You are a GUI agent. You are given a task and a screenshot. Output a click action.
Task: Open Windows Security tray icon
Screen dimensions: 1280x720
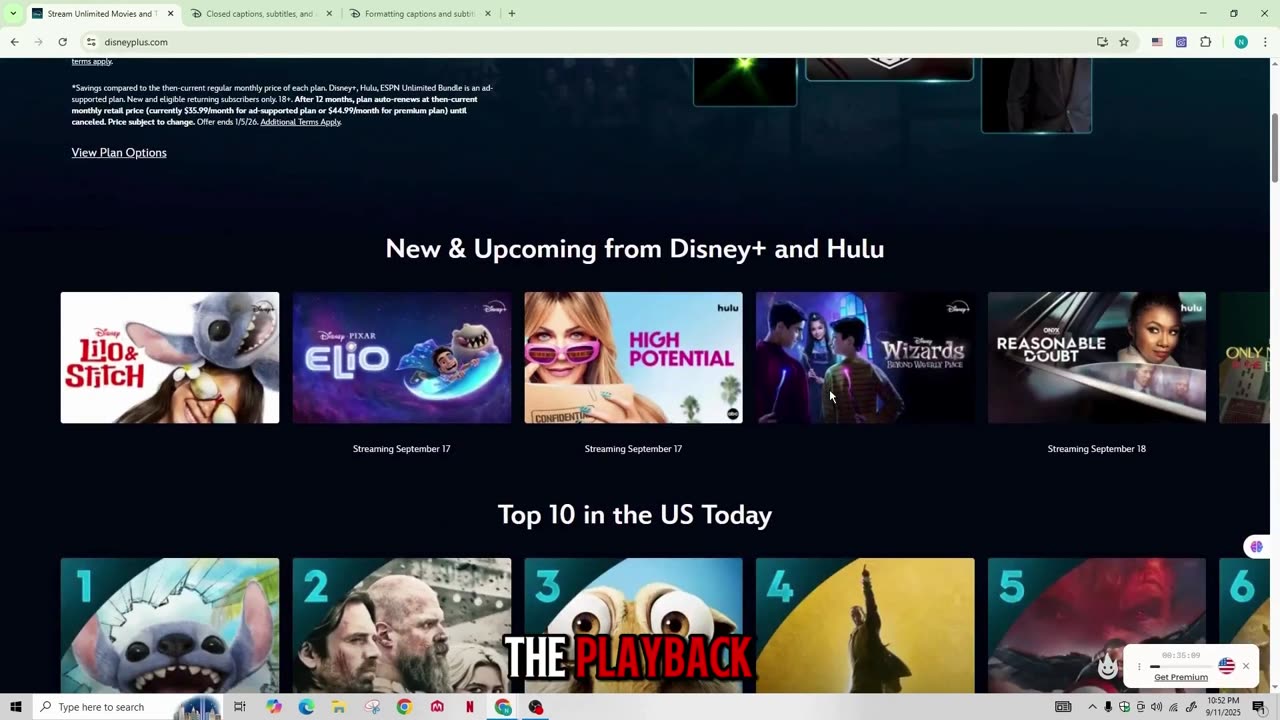coord(1124,707)
